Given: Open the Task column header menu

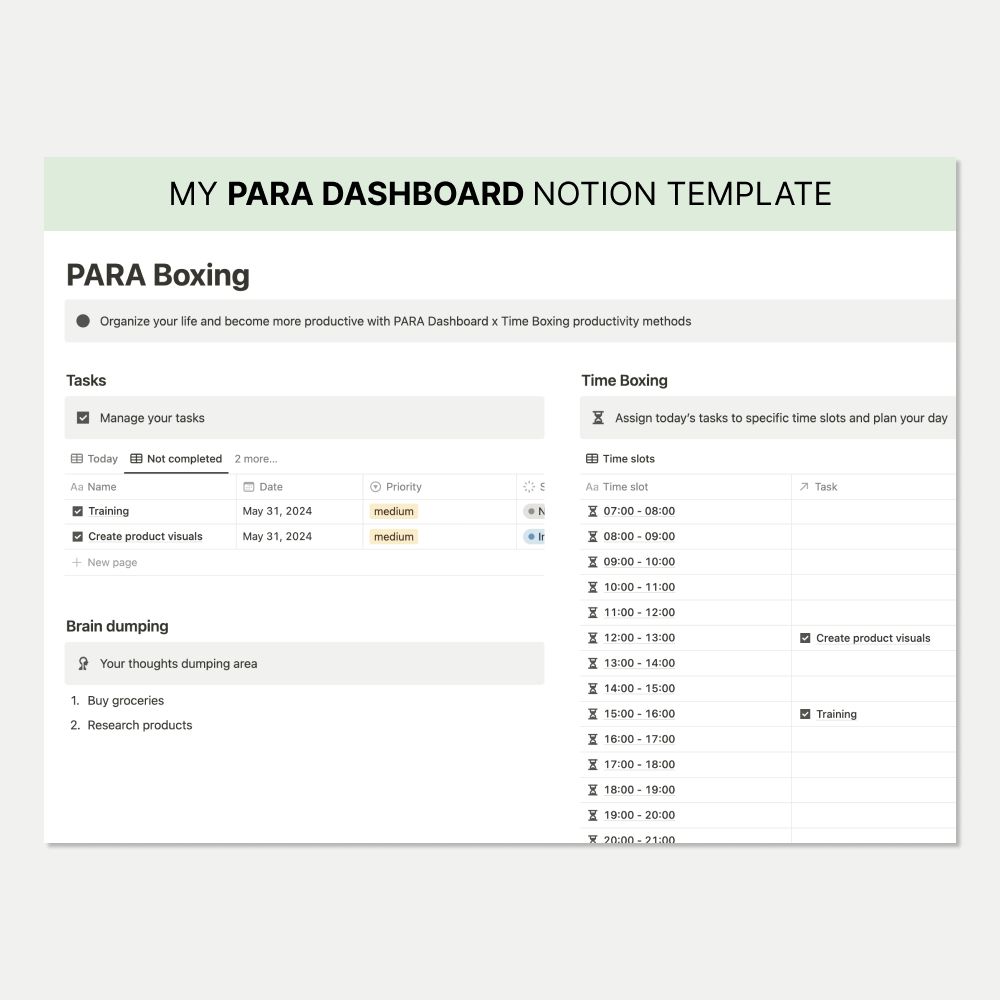Looking at the screenshot, I should [874, 487].
